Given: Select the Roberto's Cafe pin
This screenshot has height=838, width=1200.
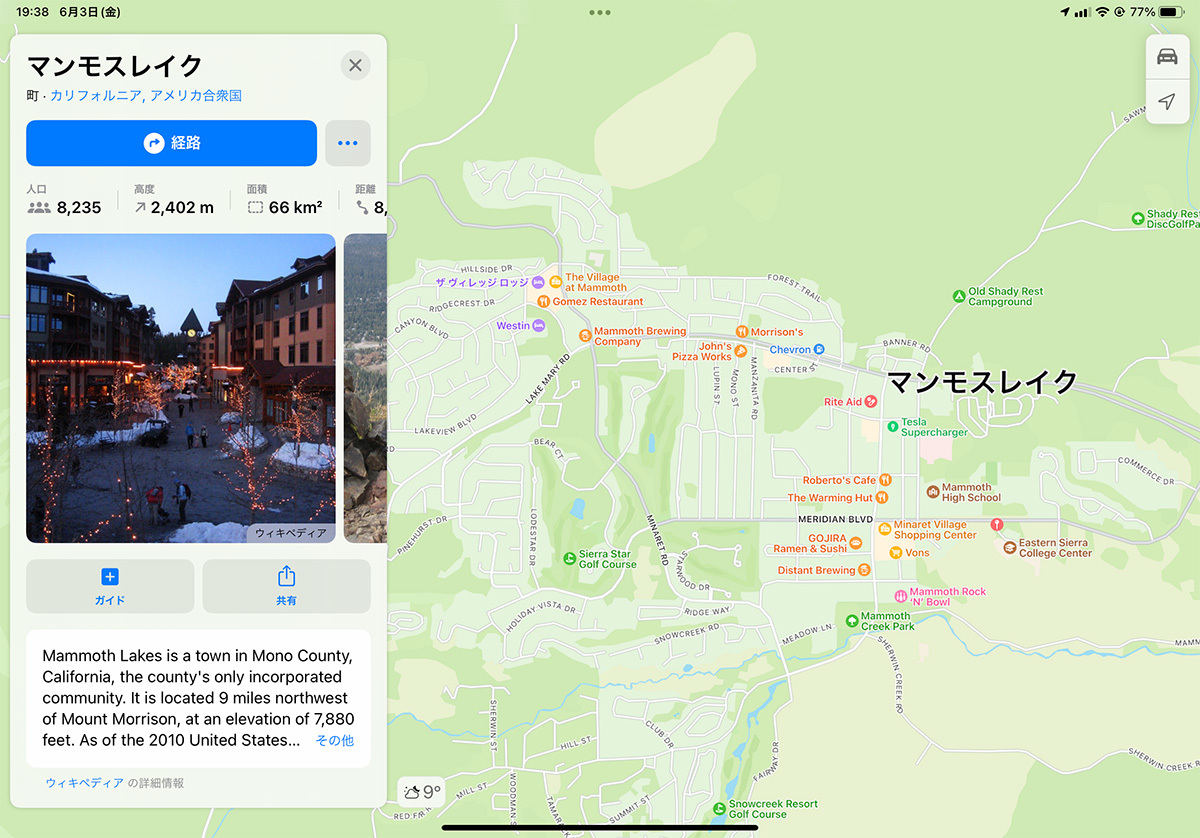Looking at the screenshot, I should (x=884, y=481).
